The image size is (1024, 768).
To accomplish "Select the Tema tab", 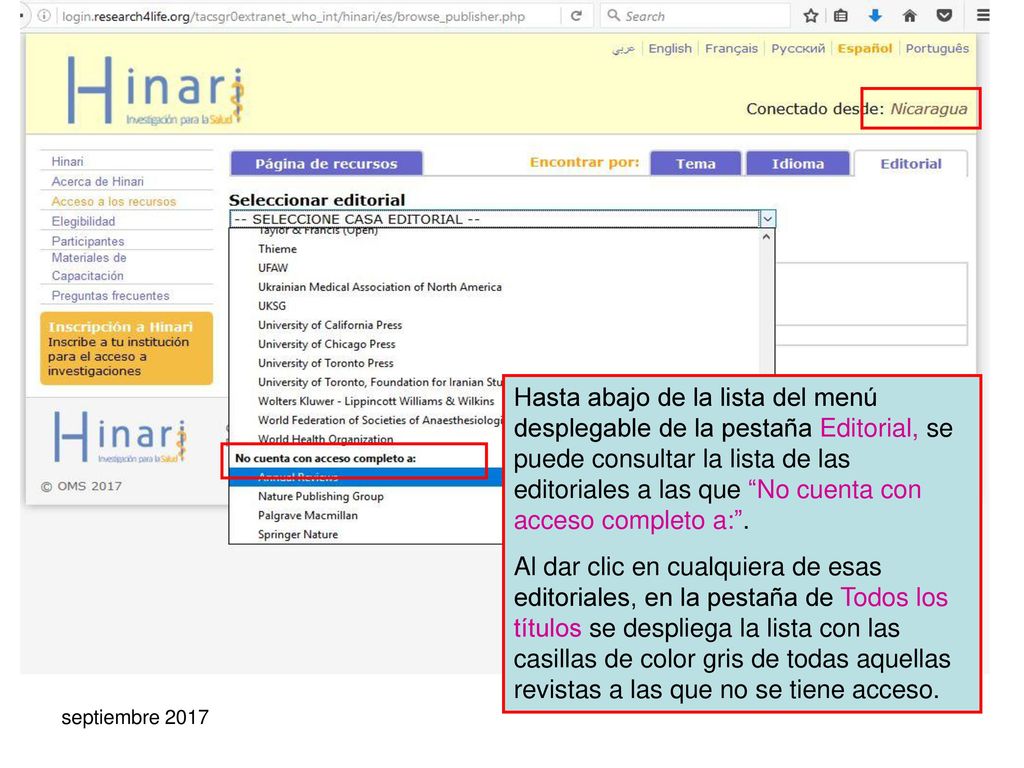I will 696,163.
